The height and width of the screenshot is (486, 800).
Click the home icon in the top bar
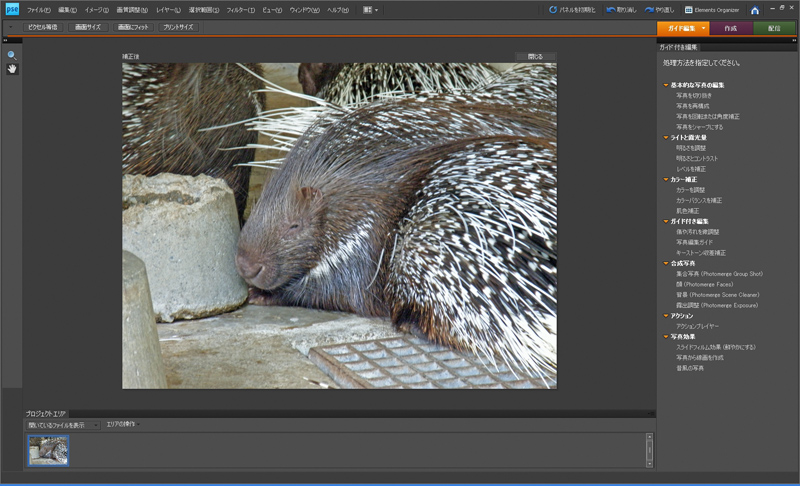click(x=755, y=10)
